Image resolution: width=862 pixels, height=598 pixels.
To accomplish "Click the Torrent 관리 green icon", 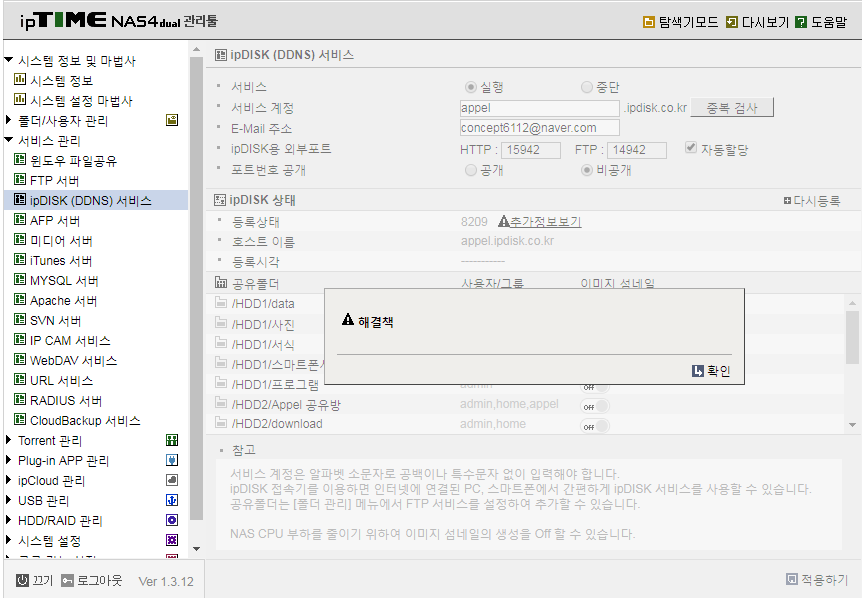I will pyautogui.click(x=172, y=440).
